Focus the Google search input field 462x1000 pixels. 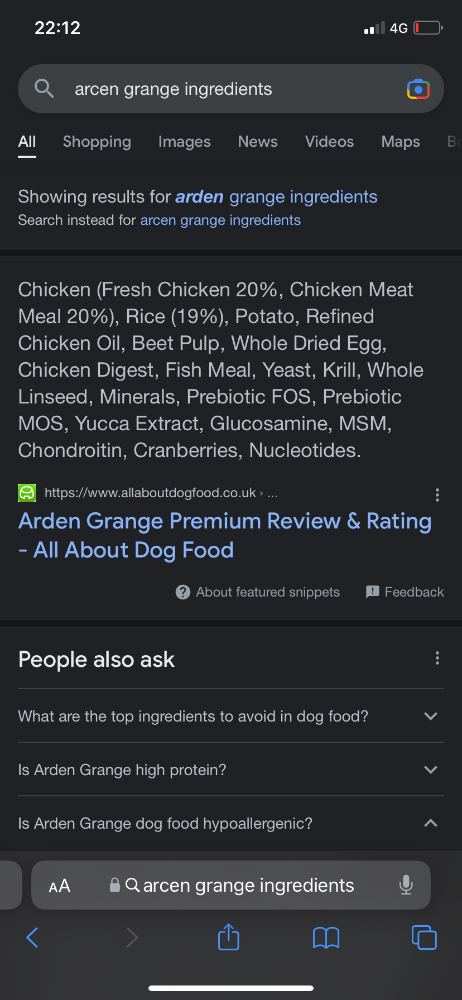point(230,89)
